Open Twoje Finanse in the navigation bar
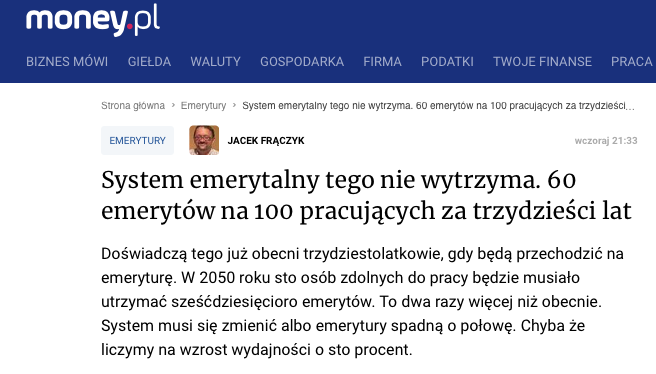Image resolution: width=656 pixels, height=374 pixels. point(542,62)
